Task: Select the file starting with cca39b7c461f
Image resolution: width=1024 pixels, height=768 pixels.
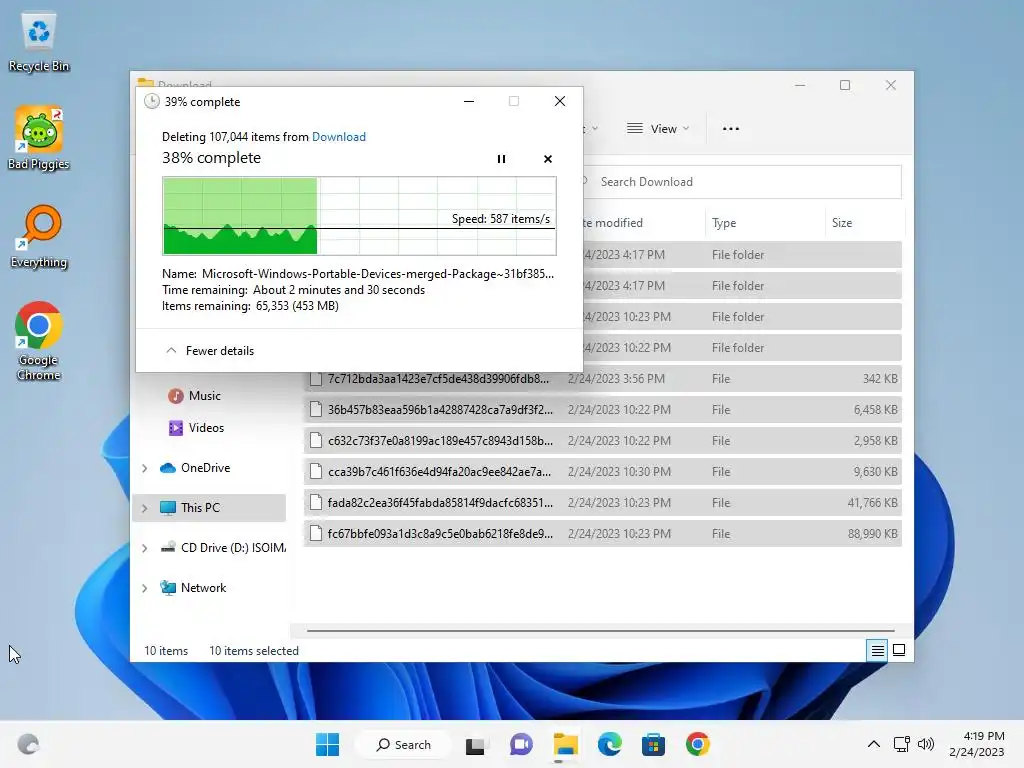Action: pyautogui.click(x=603, y=472)
